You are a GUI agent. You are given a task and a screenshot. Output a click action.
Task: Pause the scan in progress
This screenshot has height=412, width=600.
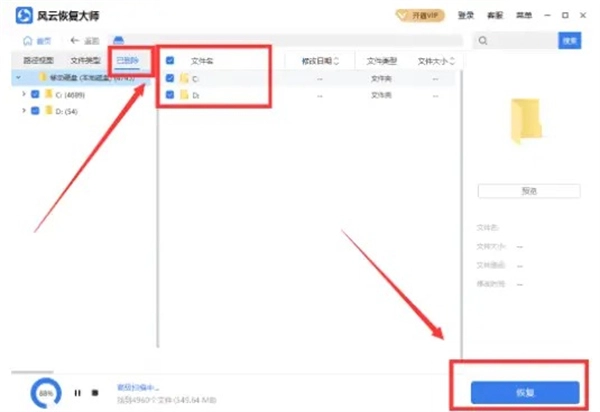77,392
